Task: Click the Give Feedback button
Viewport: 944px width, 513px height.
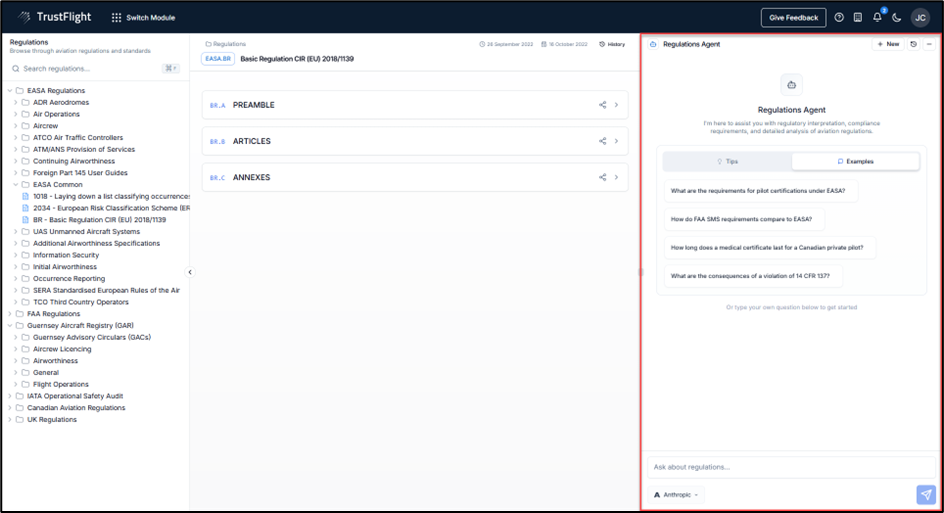Action: (793, 17)
